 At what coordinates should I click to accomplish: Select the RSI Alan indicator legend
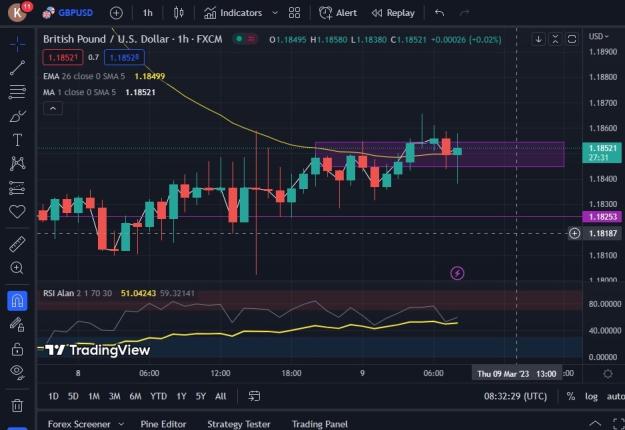click(77, 293)
